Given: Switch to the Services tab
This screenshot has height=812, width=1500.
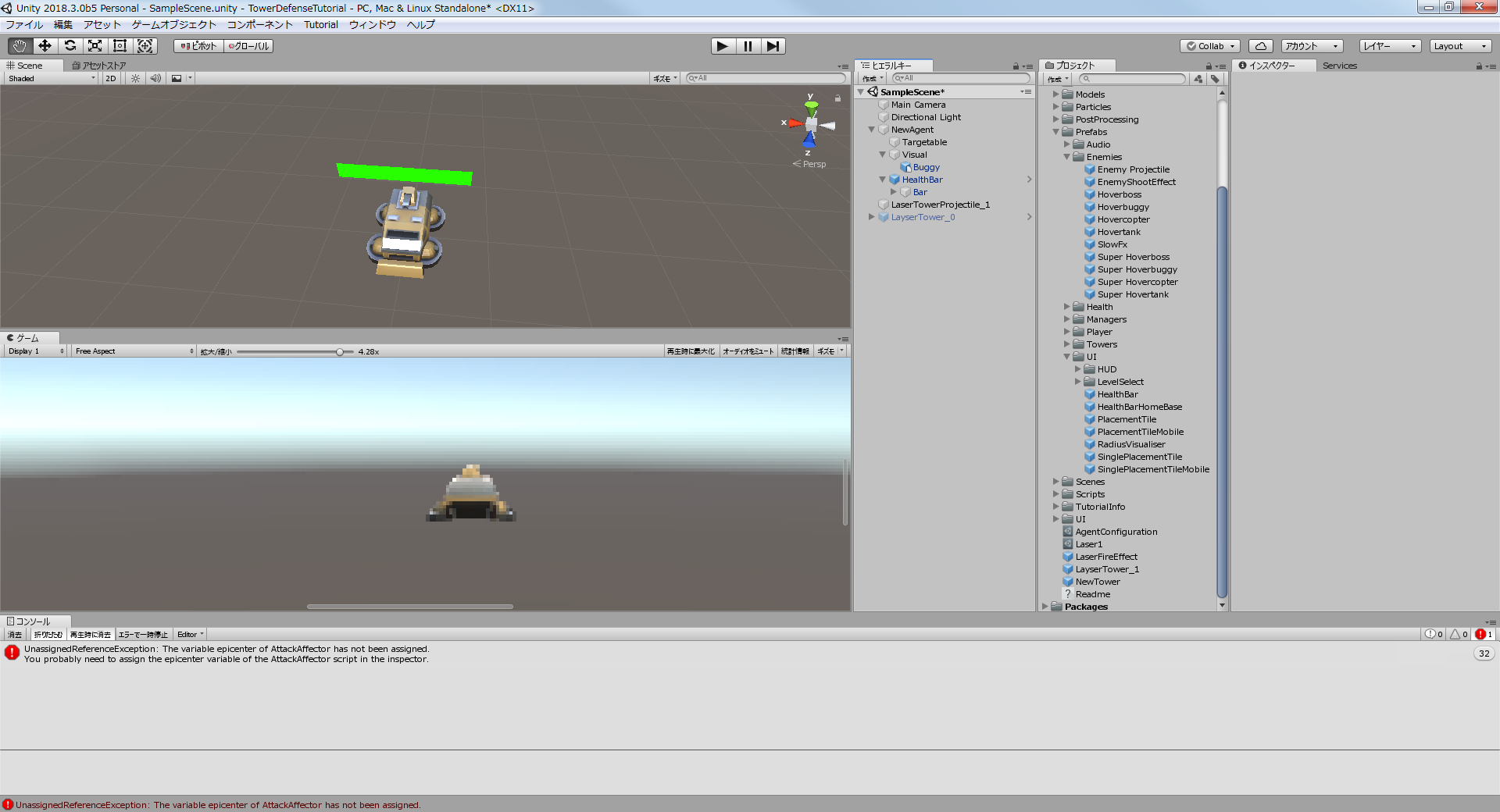Looking at the screenshot, I should click(1339, 66).
